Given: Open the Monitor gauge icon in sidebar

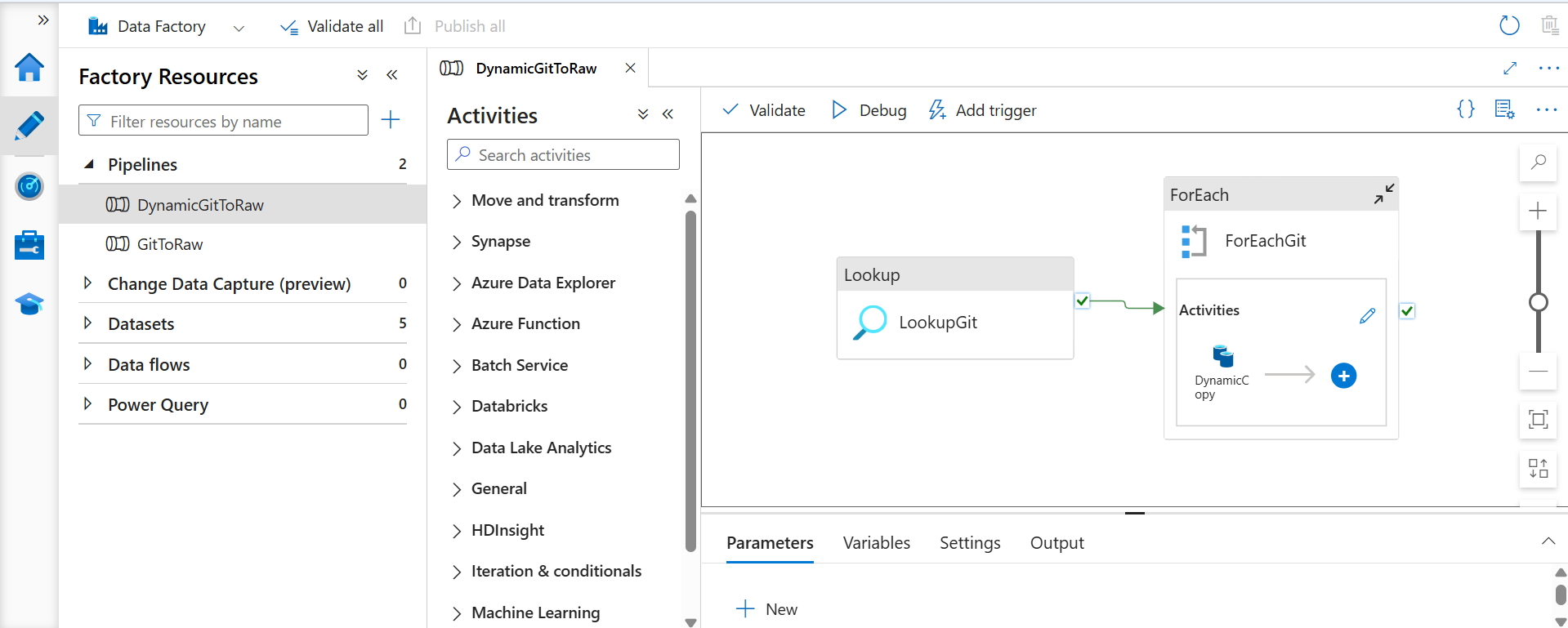Looking at the screenshot, I should pyautogui.click(x=29, y=186).
